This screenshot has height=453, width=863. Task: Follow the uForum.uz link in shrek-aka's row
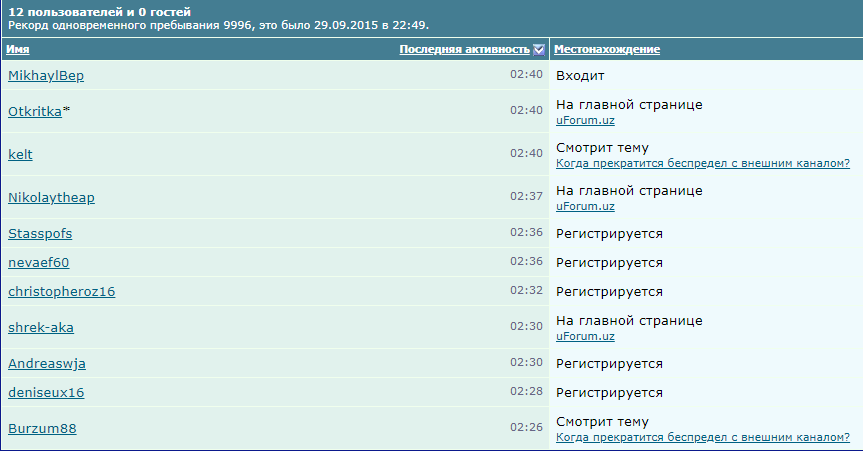coord(585,336)
